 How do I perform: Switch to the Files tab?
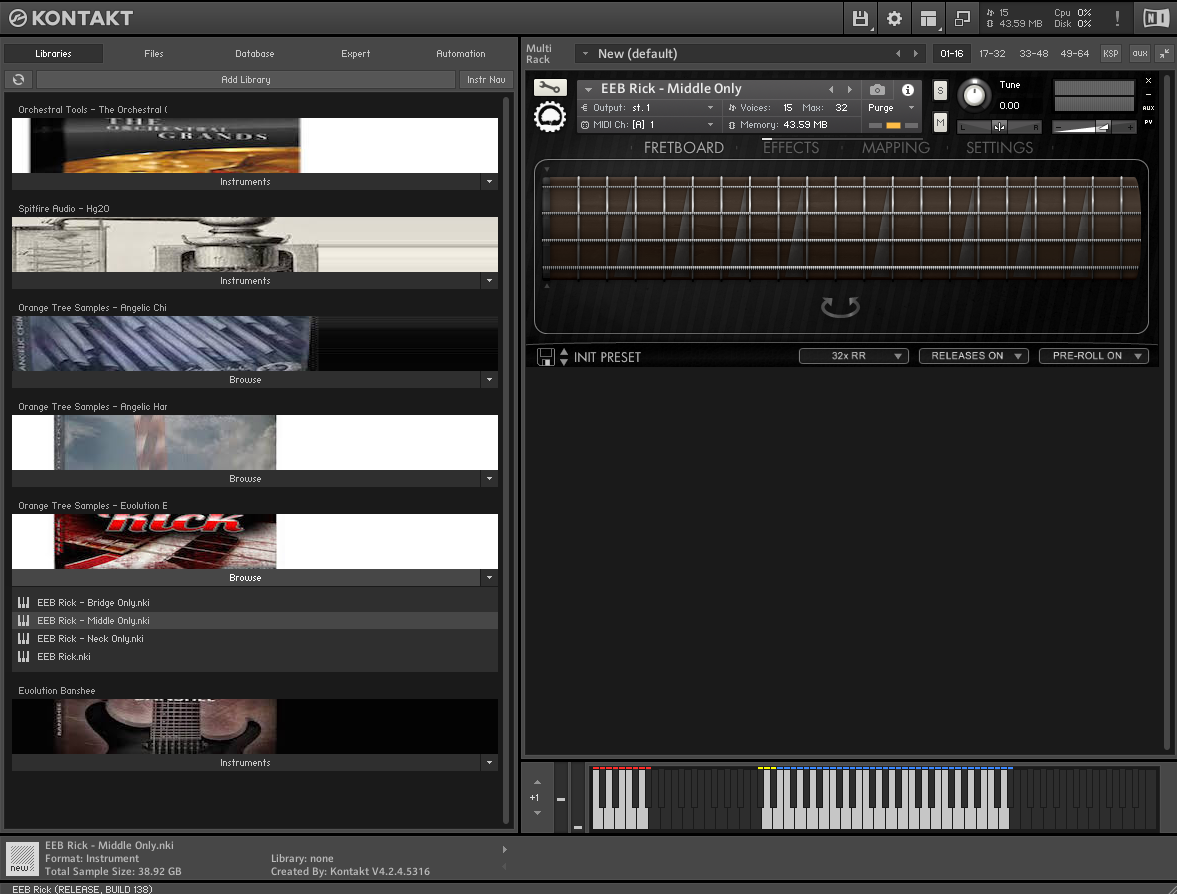(154, 54)
